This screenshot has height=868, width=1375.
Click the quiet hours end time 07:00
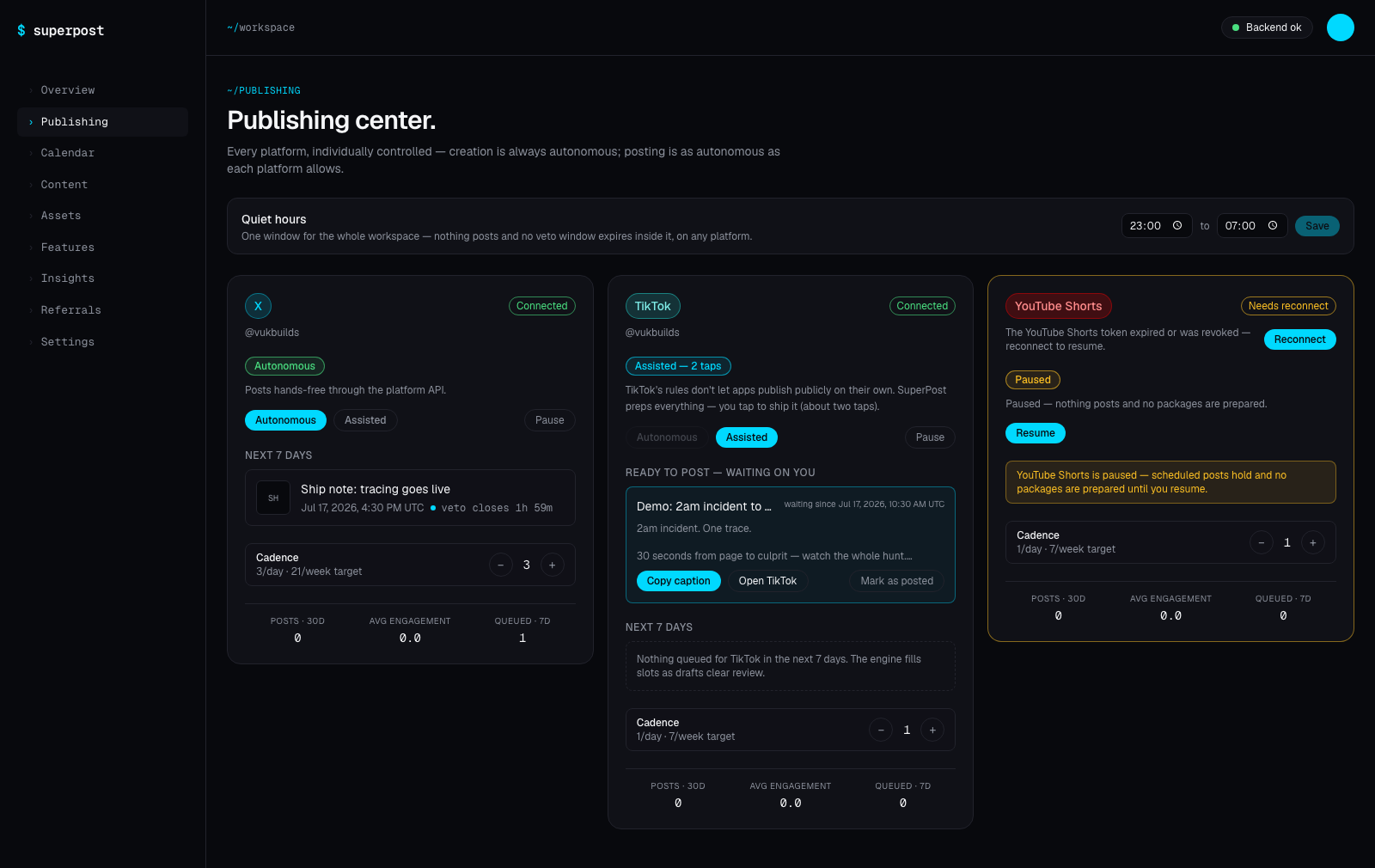click(x=1251, y=226)
